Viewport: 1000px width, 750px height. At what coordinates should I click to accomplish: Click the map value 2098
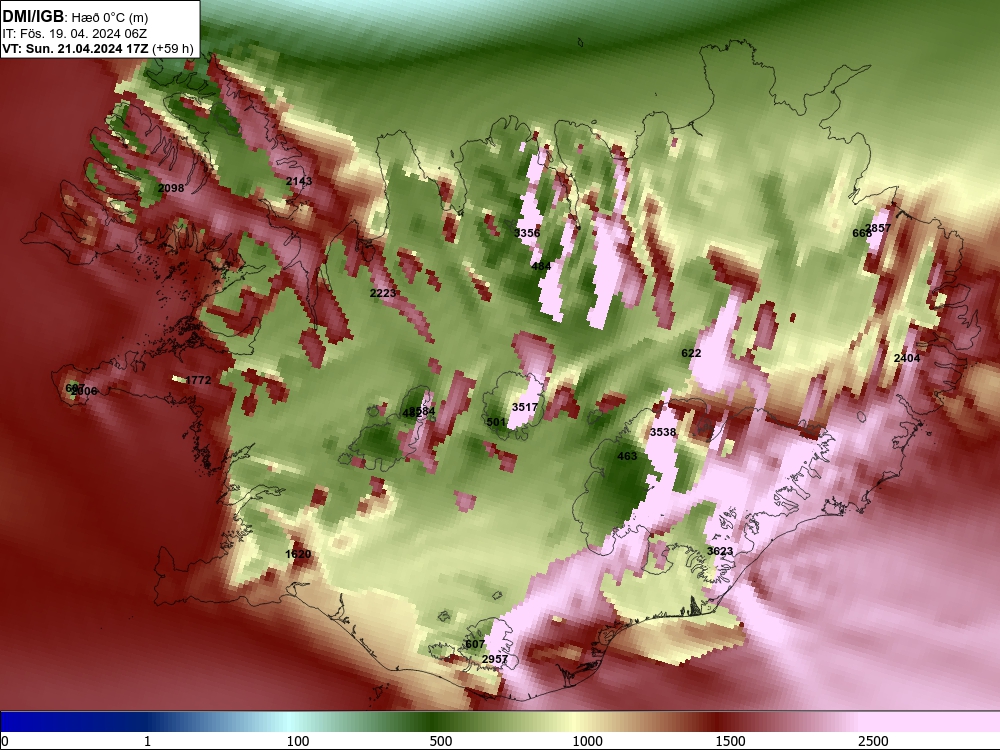170,188
